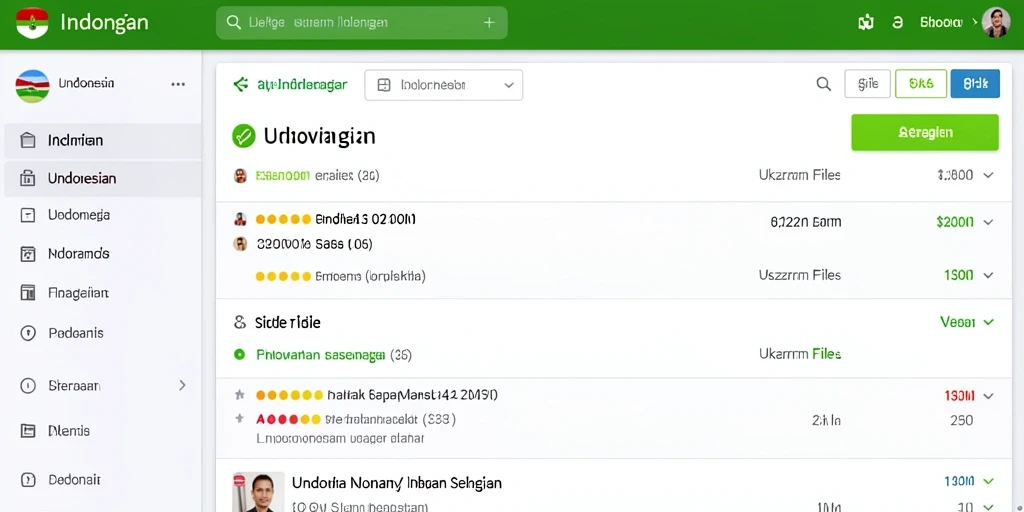Open the Undorha Nonany Inboan Sehgian entry
This screenshot has width=1024, height=512.
click(396, 483)
